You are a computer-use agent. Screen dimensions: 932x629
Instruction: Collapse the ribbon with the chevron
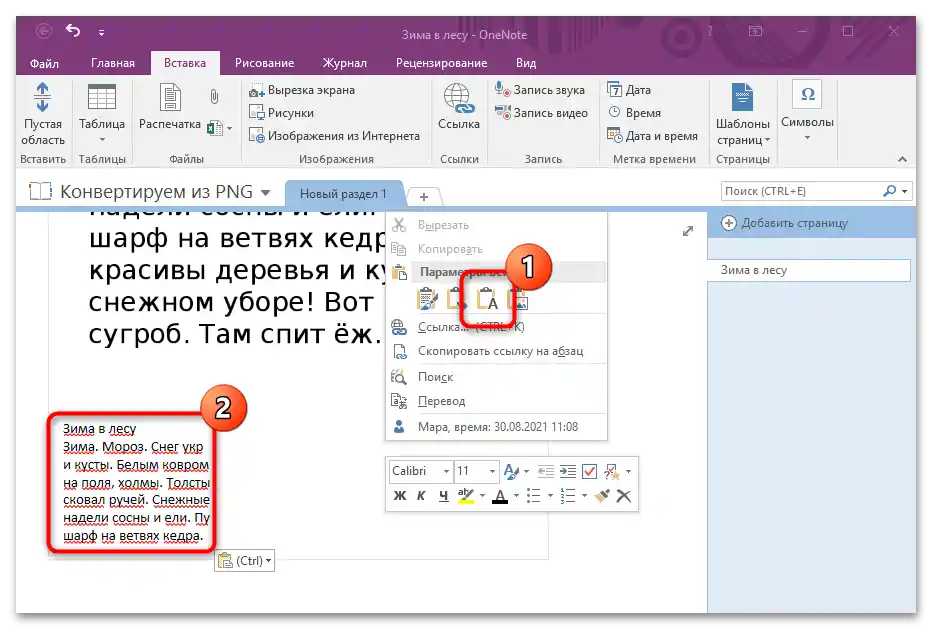(x=902, y=159)
